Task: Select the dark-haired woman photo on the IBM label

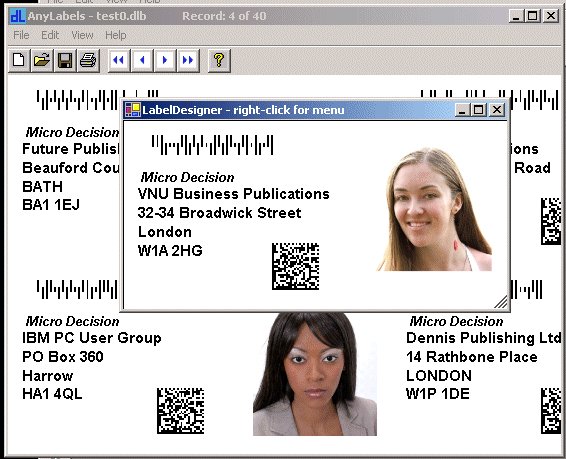Action: click(x=315, y=374)
